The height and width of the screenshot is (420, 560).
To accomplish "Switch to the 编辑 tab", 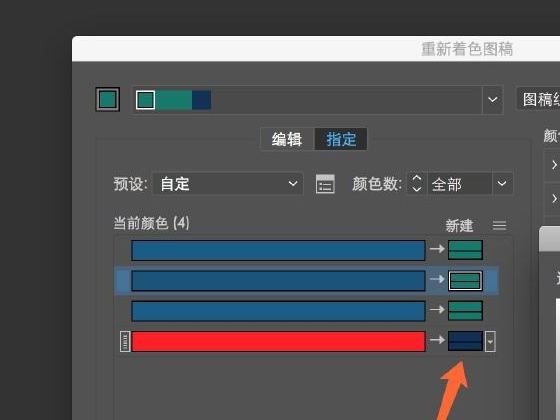I will pos(287,139).
